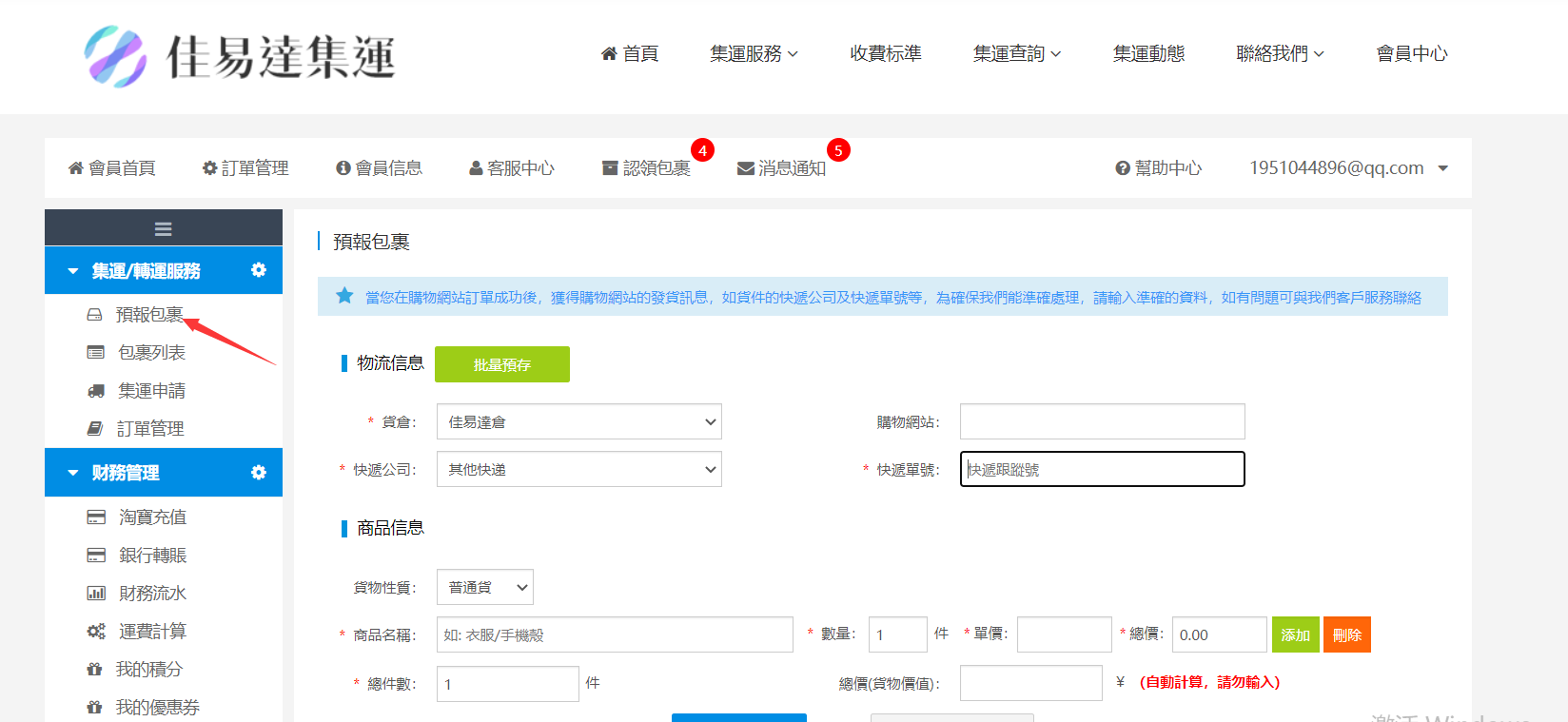Image resolution: width=1568 pixels, height=722 pixels.
Task: Click the truck icon beside 集運申請
Action: (x=95, y=390)
